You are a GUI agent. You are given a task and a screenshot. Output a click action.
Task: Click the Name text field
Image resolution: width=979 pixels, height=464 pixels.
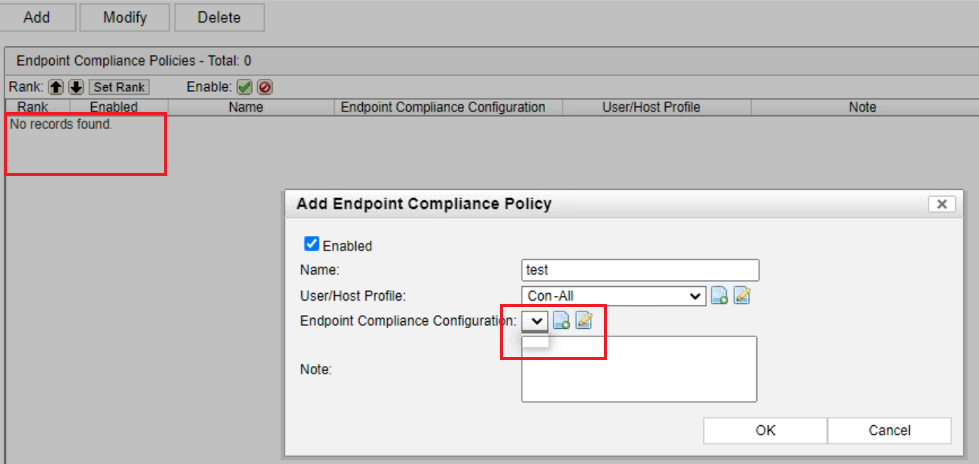point(640,270)
